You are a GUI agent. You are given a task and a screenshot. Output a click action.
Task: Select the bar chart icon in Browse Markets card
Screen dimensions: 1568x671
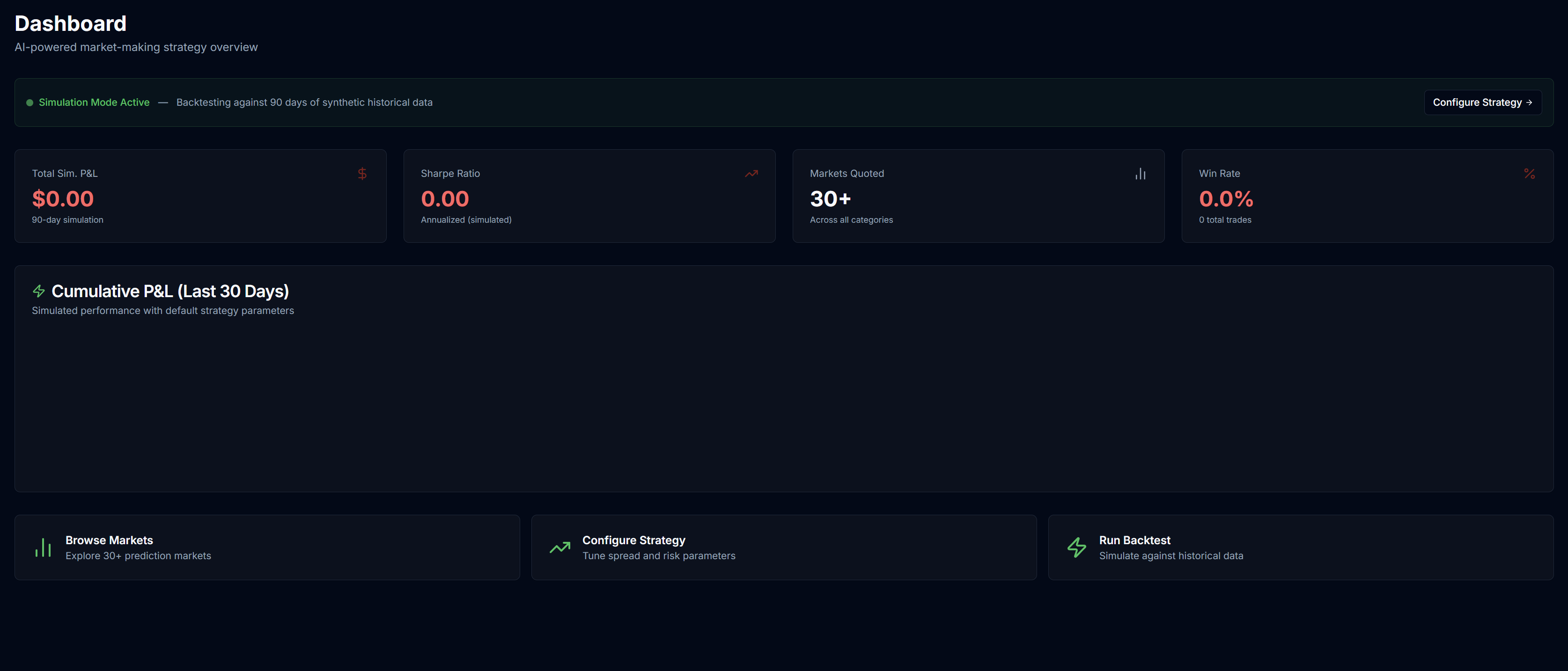coord(43,547)
